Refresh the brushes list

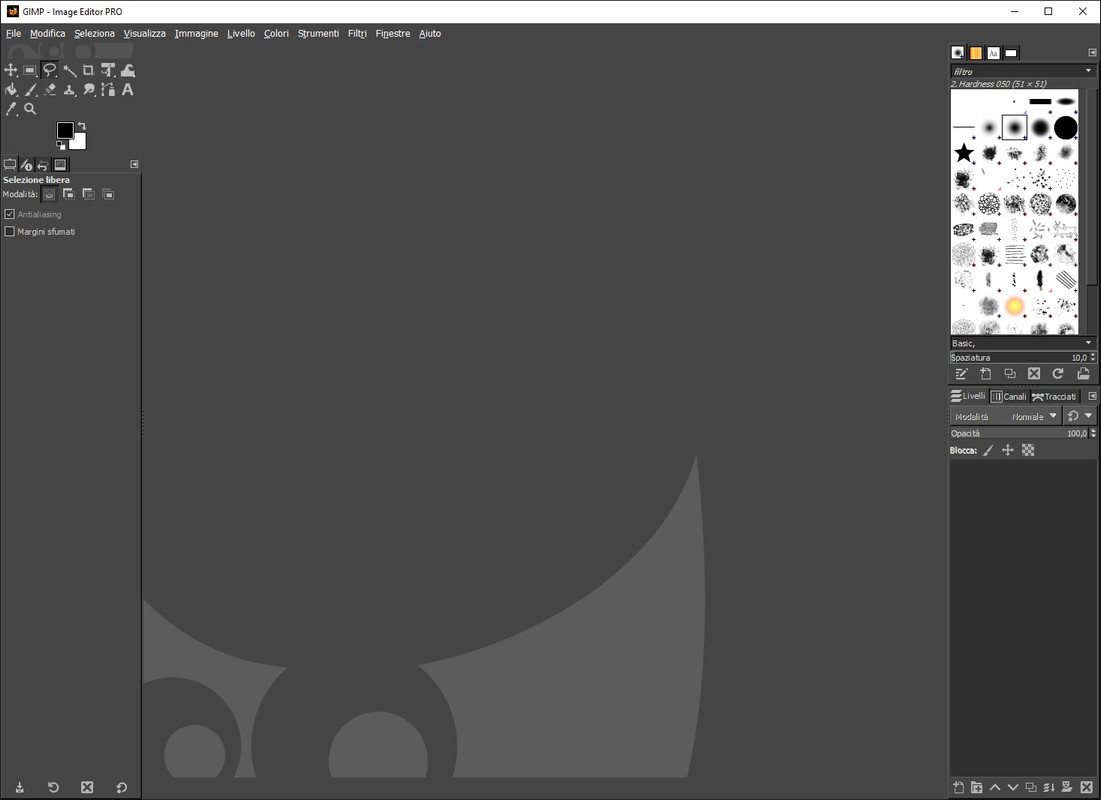1058,374
